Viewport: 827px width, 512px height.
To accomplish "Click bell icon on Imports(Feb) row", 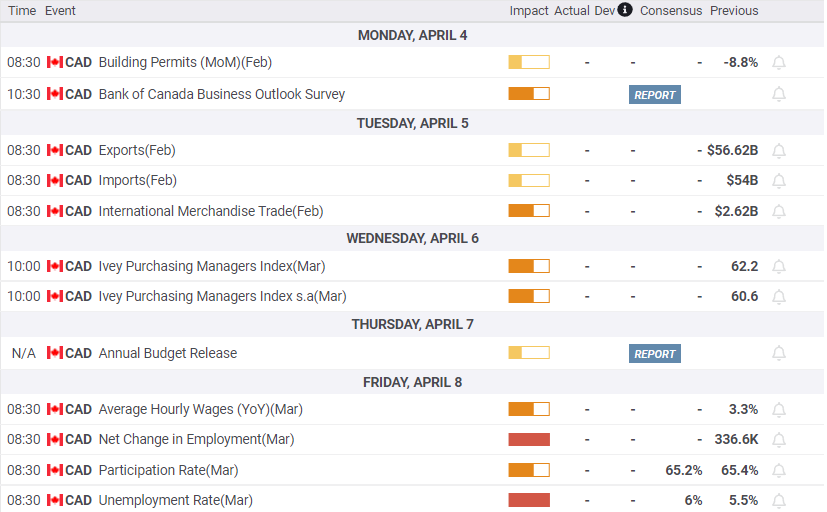I will (x=778, y=181).
